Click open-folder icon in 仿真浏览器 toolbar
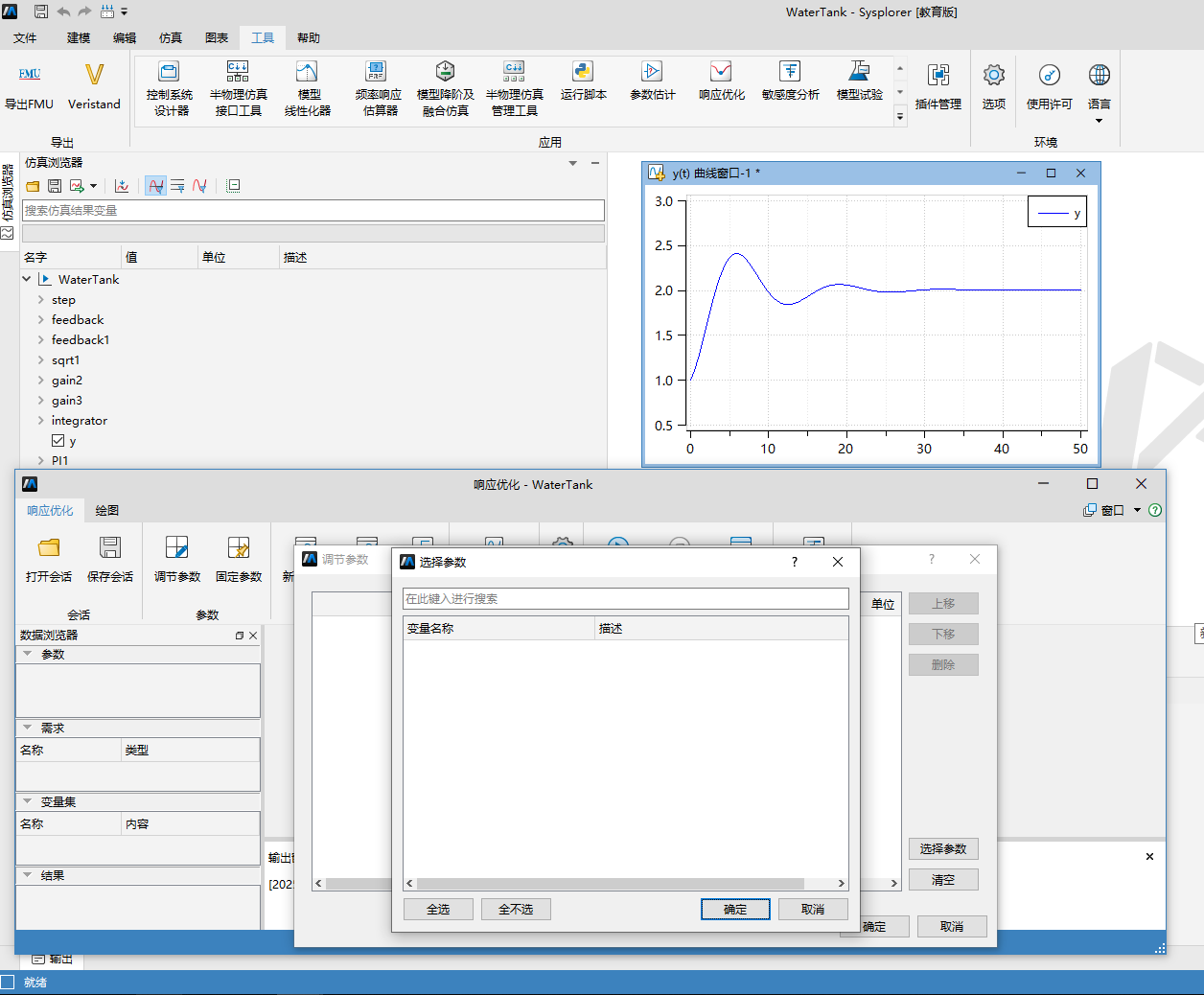Viewport: 1204px width, 995px height. tap(34, 186)
